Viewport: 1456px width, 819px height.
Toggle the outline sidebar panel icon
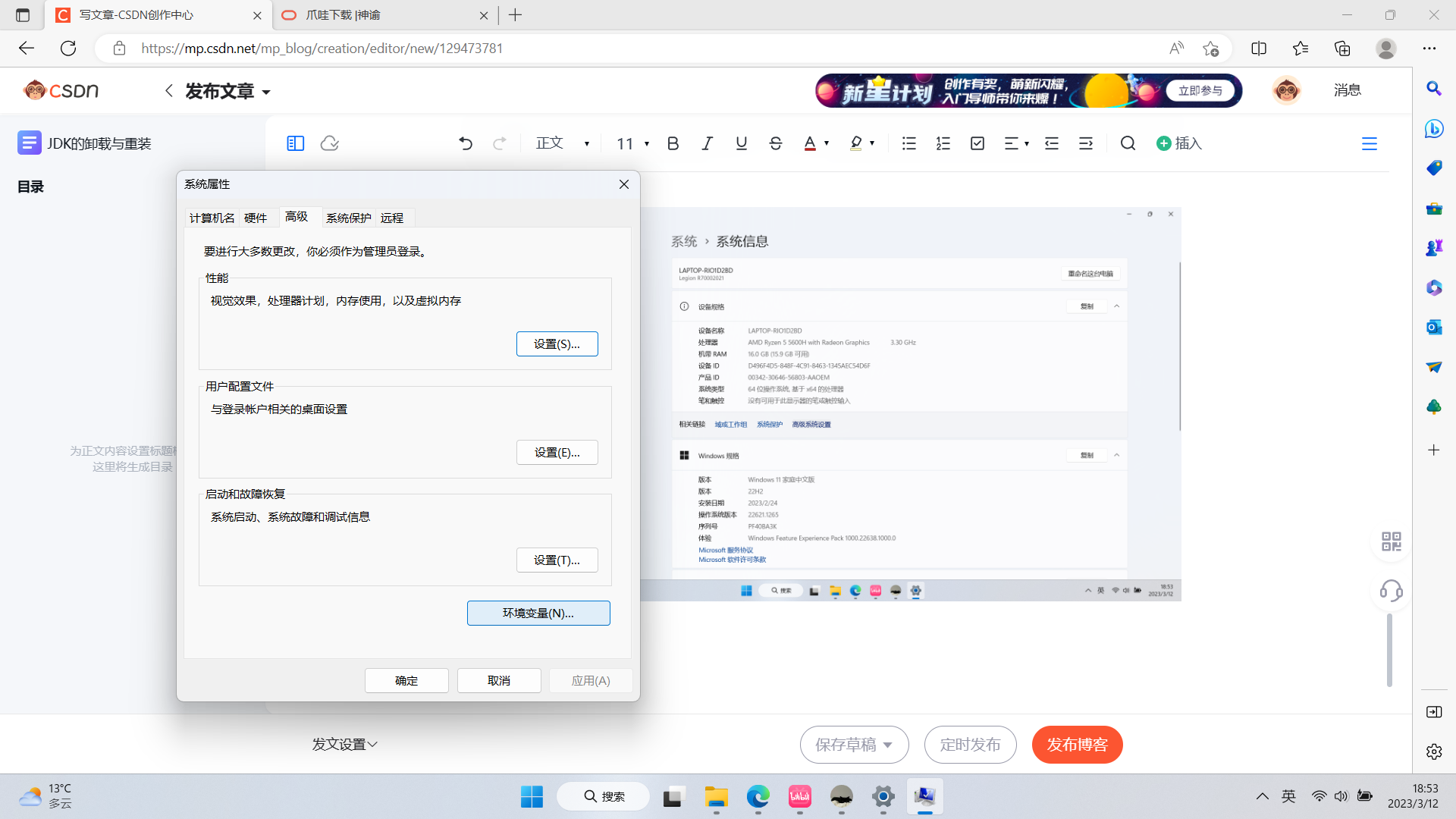[295, 143]
